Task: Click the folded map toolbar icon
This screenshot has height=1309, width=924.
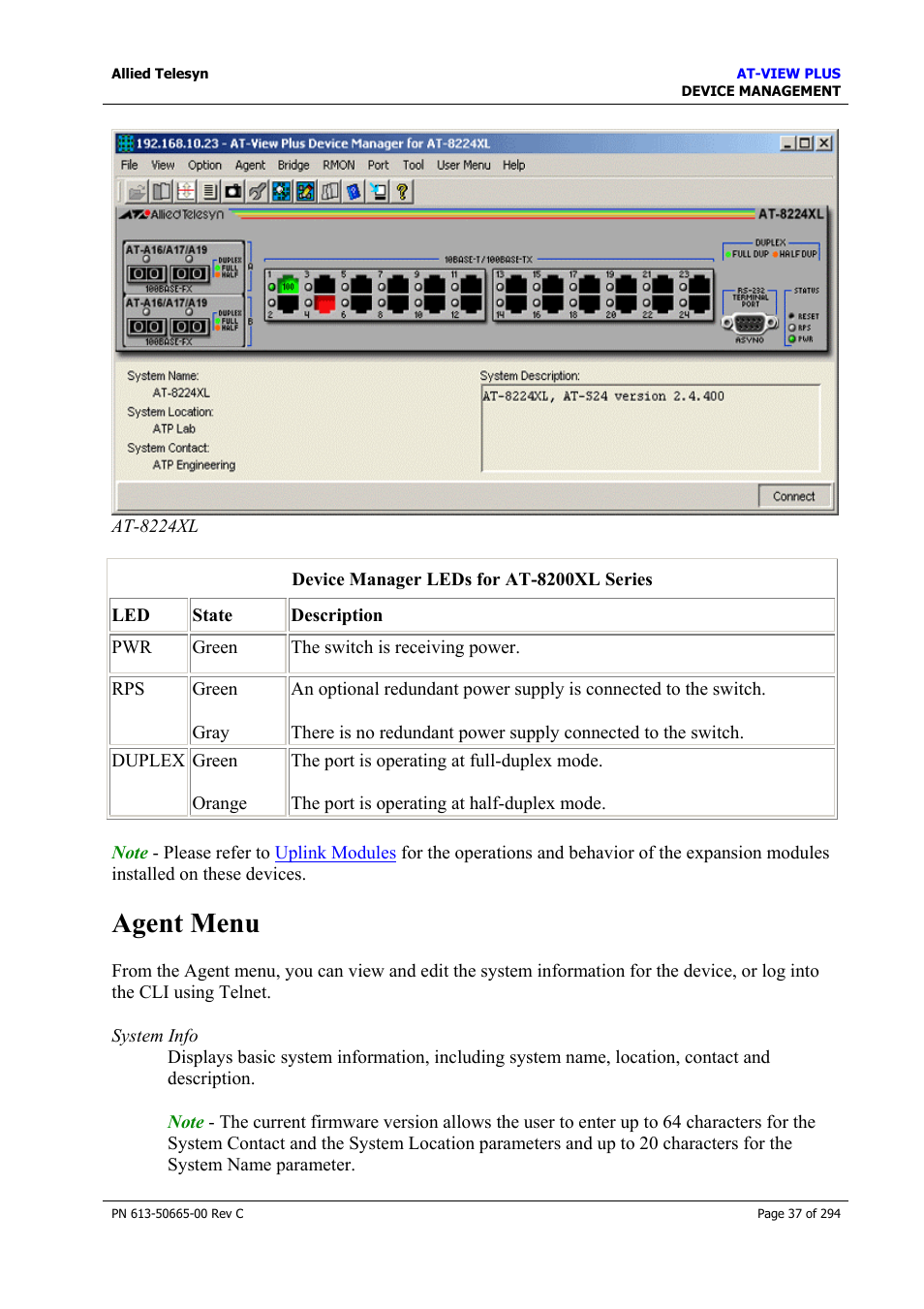Action: (330, 192)
